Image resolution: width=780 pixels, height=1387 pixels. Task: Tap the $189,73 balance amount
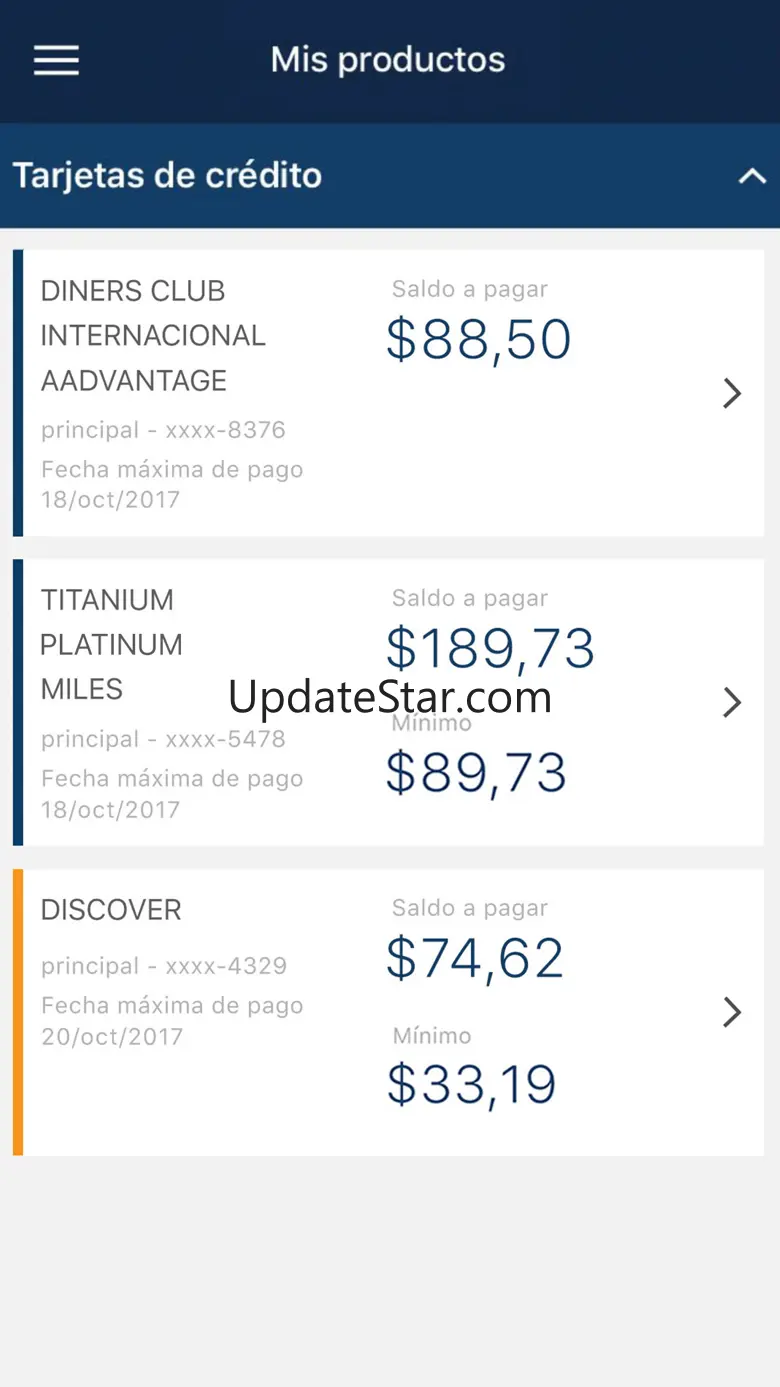[x=491, y=649]
